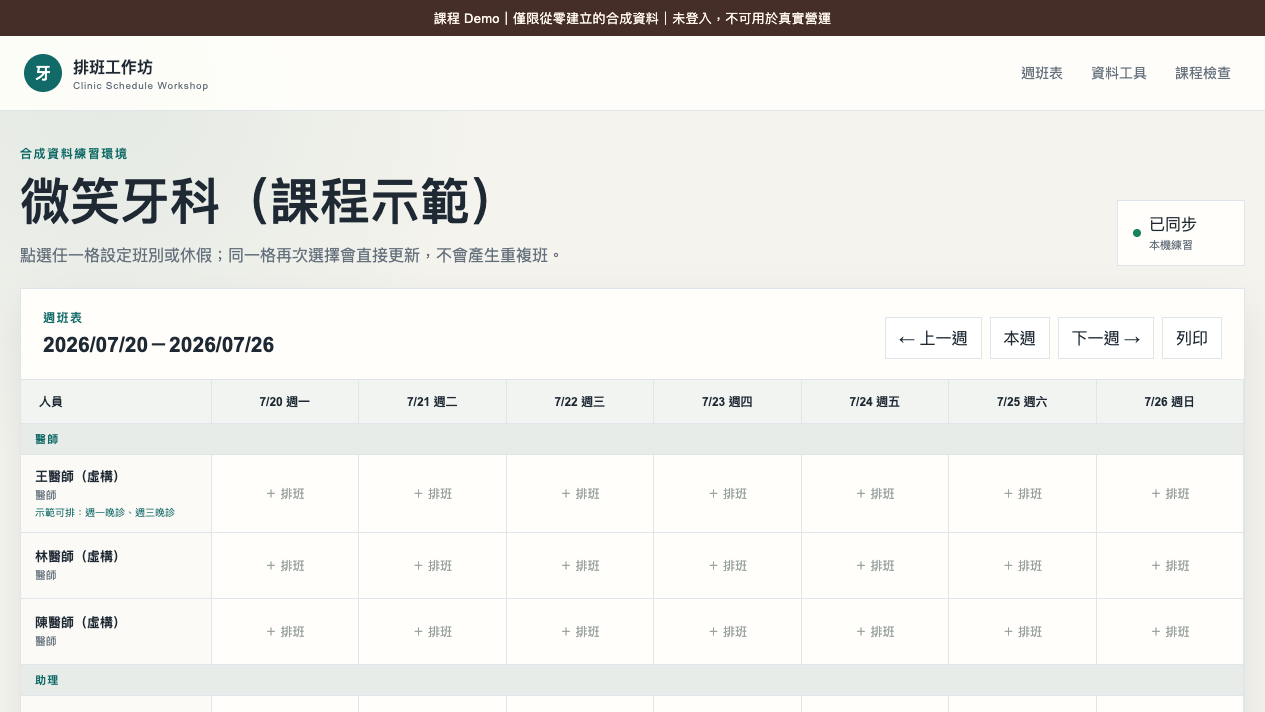This screenshot has width=1265, height=712.
Task: Add shift for 王醫師 on 7/20 週一
Action: pos(285,494)
